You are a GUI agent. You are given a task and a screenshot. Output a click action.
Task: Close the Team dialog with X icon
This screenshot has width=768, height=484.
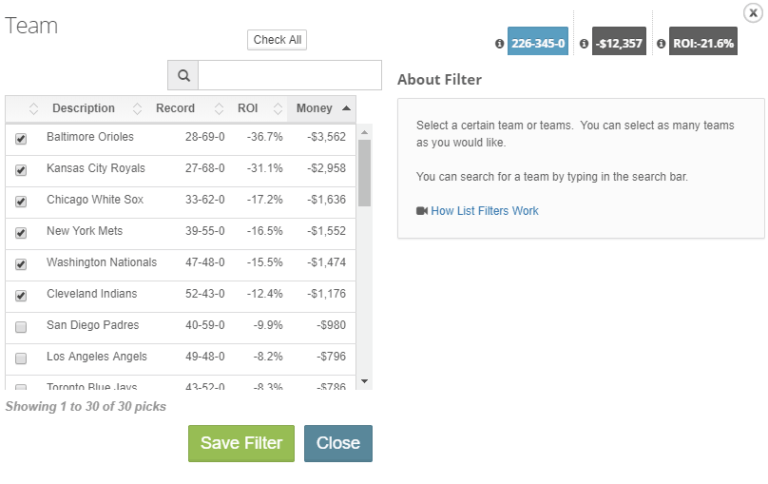coord(753,13)
